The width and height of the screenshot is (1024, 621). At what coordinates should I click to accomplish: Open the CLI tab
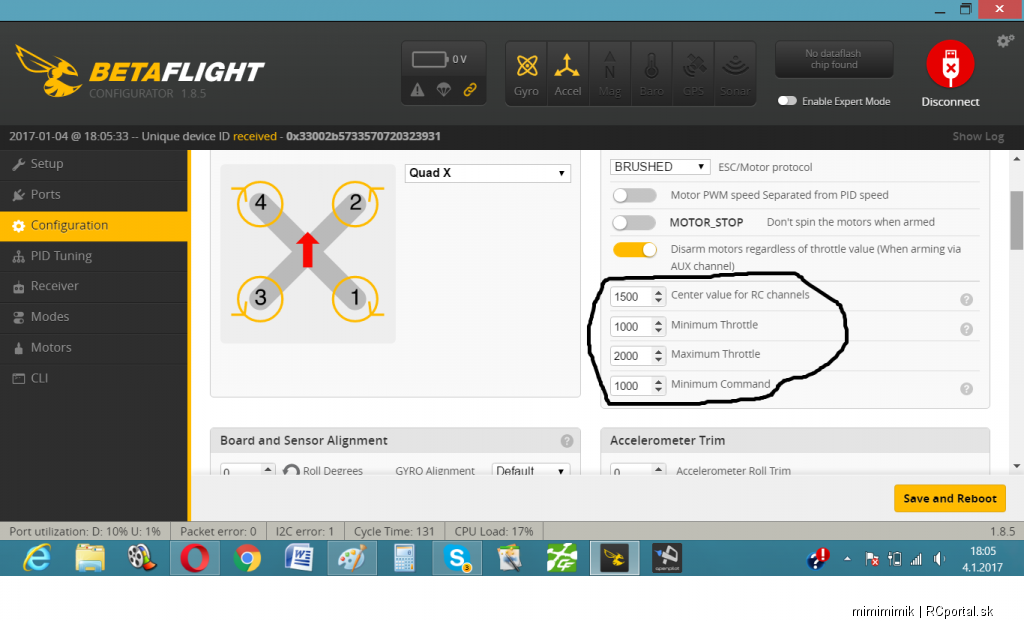[94, 378]
